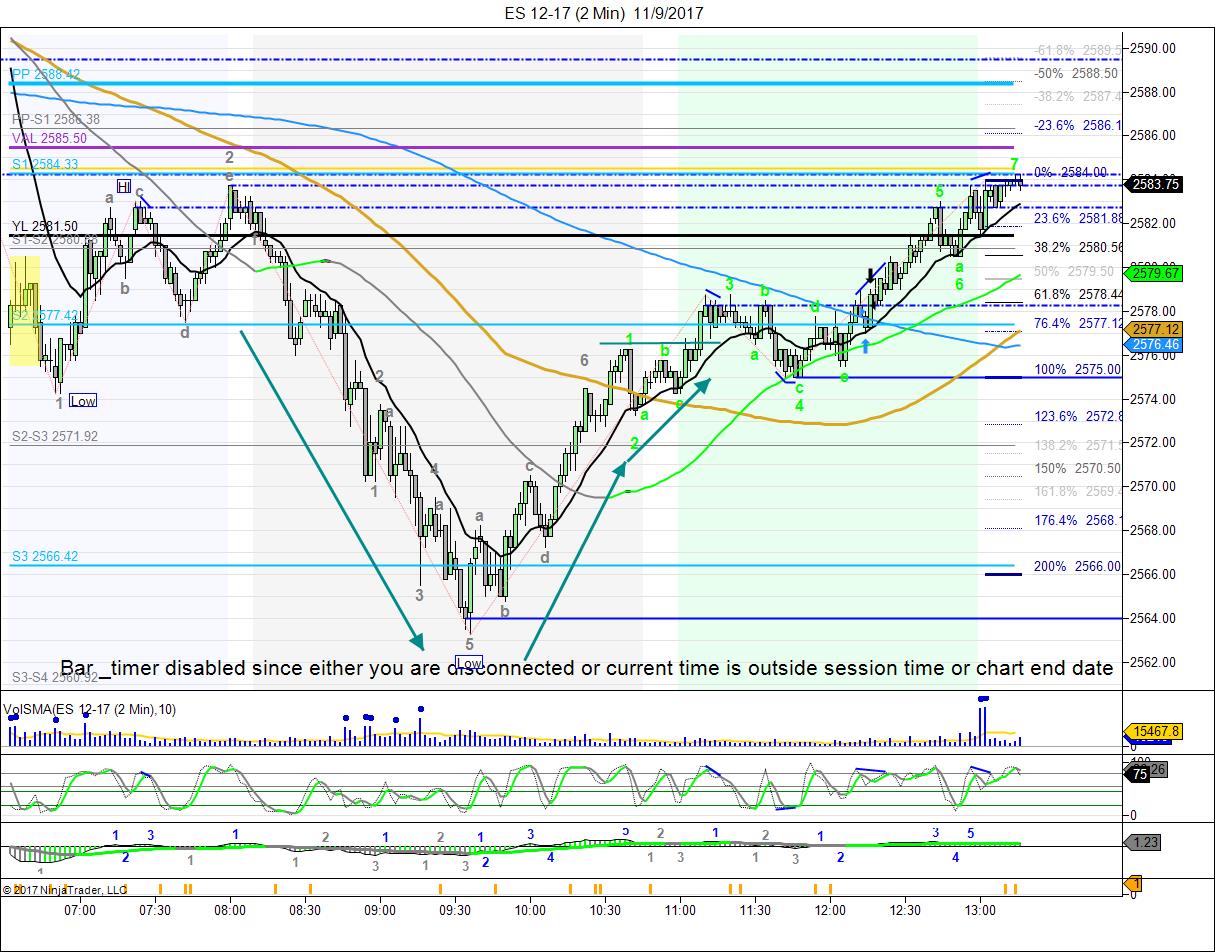Image resolution: width=1215 pixels, height=952 pixels.
Task: Click the 13:00 time axis label
Action: [980, 910]
